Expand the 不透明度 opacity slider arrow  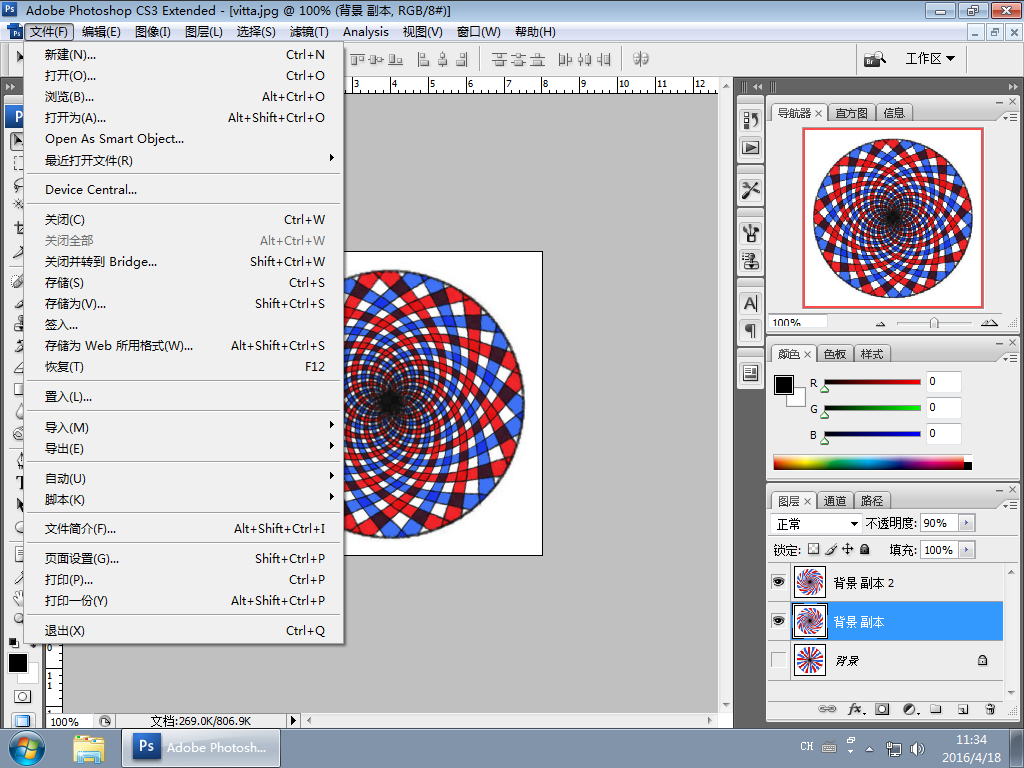965,524
